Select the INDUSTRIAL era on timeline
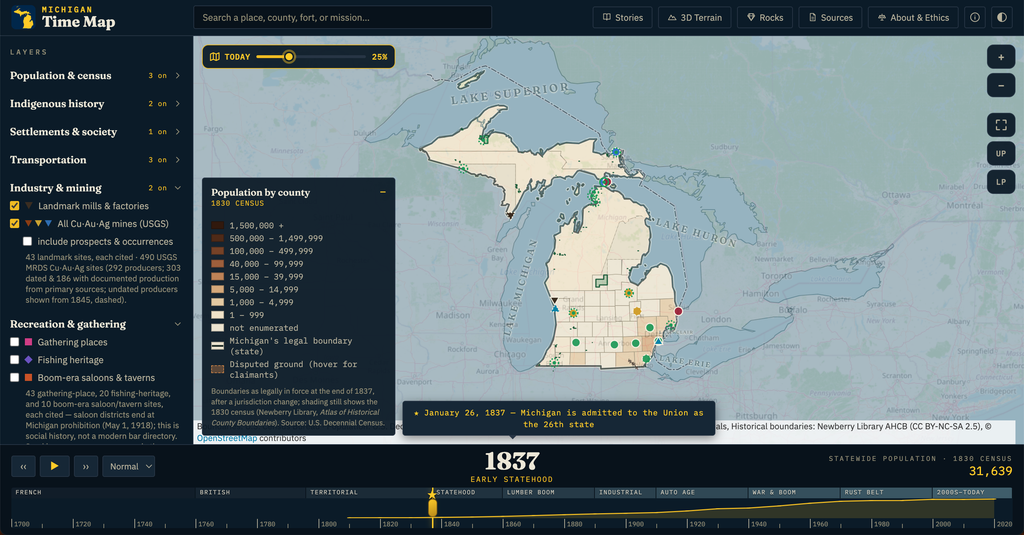Image resolution: width=1024 pixels, height=535 pixels. (625, 493)
